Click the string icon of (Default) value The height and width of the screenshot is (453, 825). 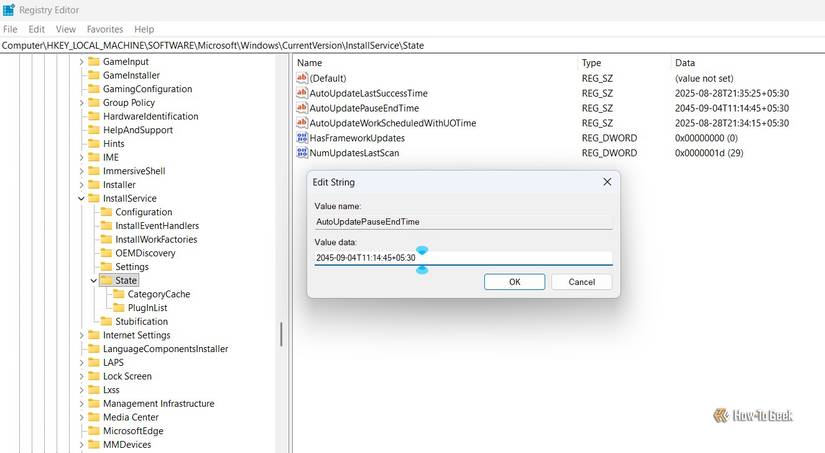click(302, 78)
